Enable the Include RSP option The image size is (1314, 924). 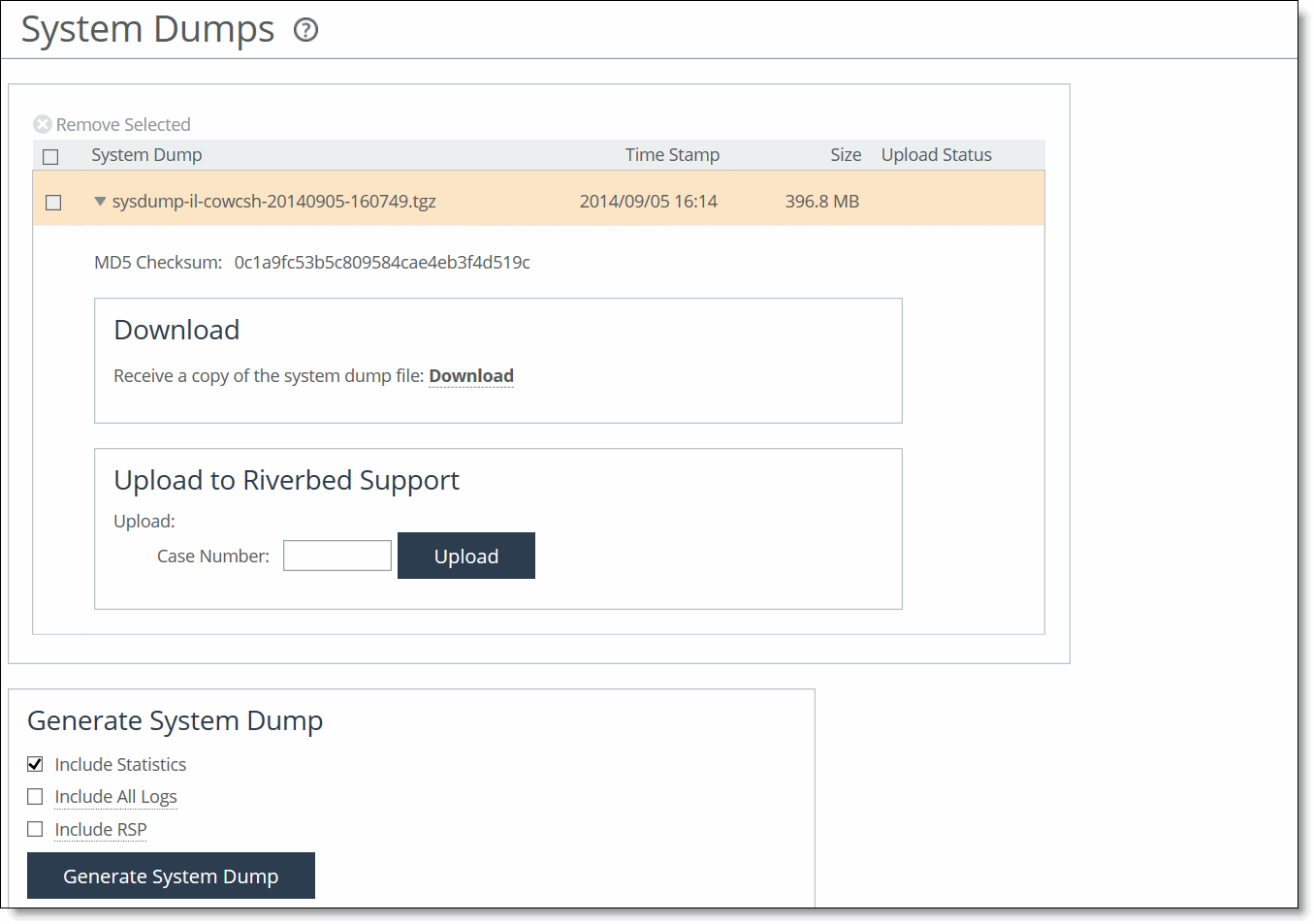35,829
